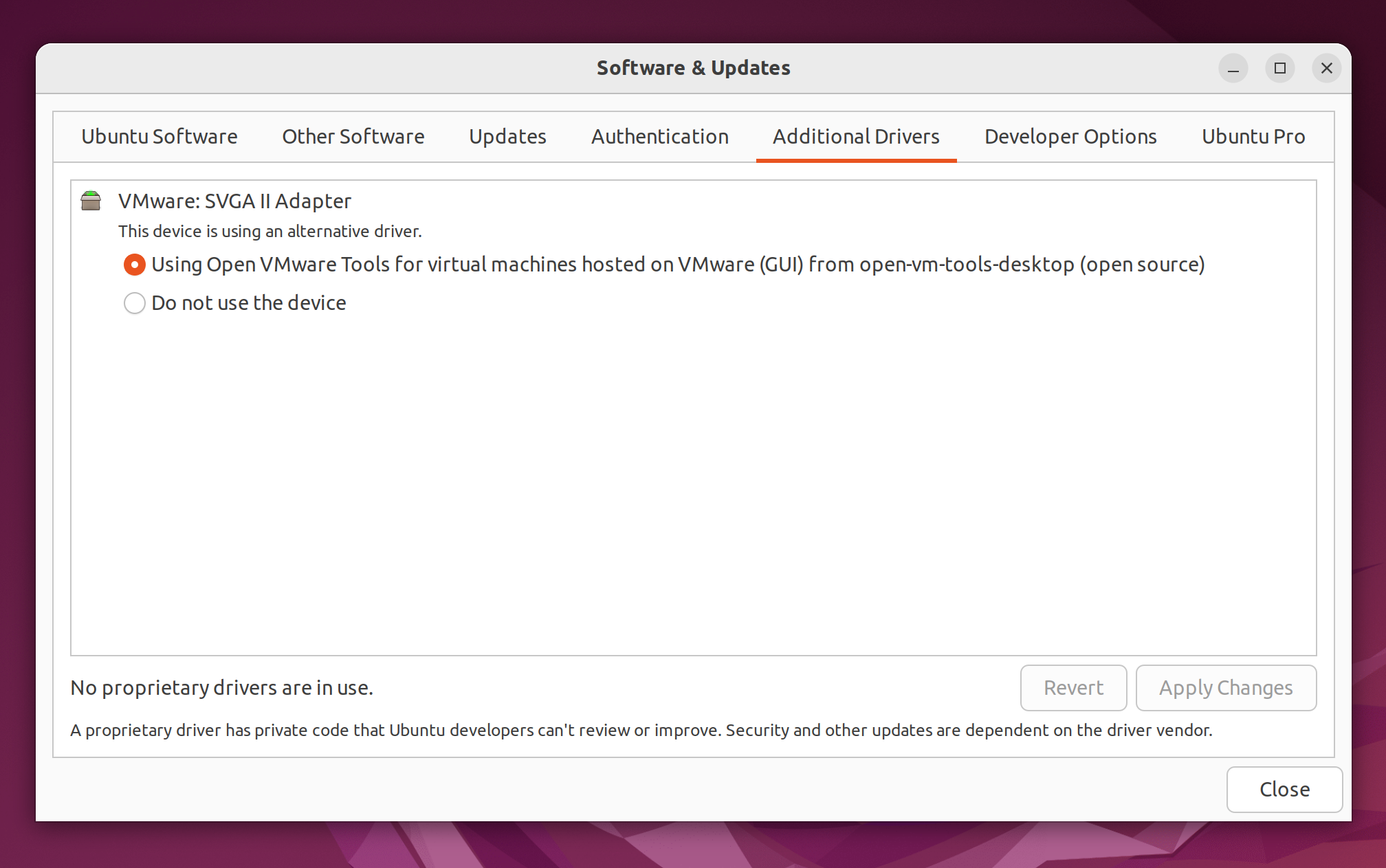Click the VMware SVGA adapter device icon
This screenshot has height=868, width=1386.
click(91, 201)
